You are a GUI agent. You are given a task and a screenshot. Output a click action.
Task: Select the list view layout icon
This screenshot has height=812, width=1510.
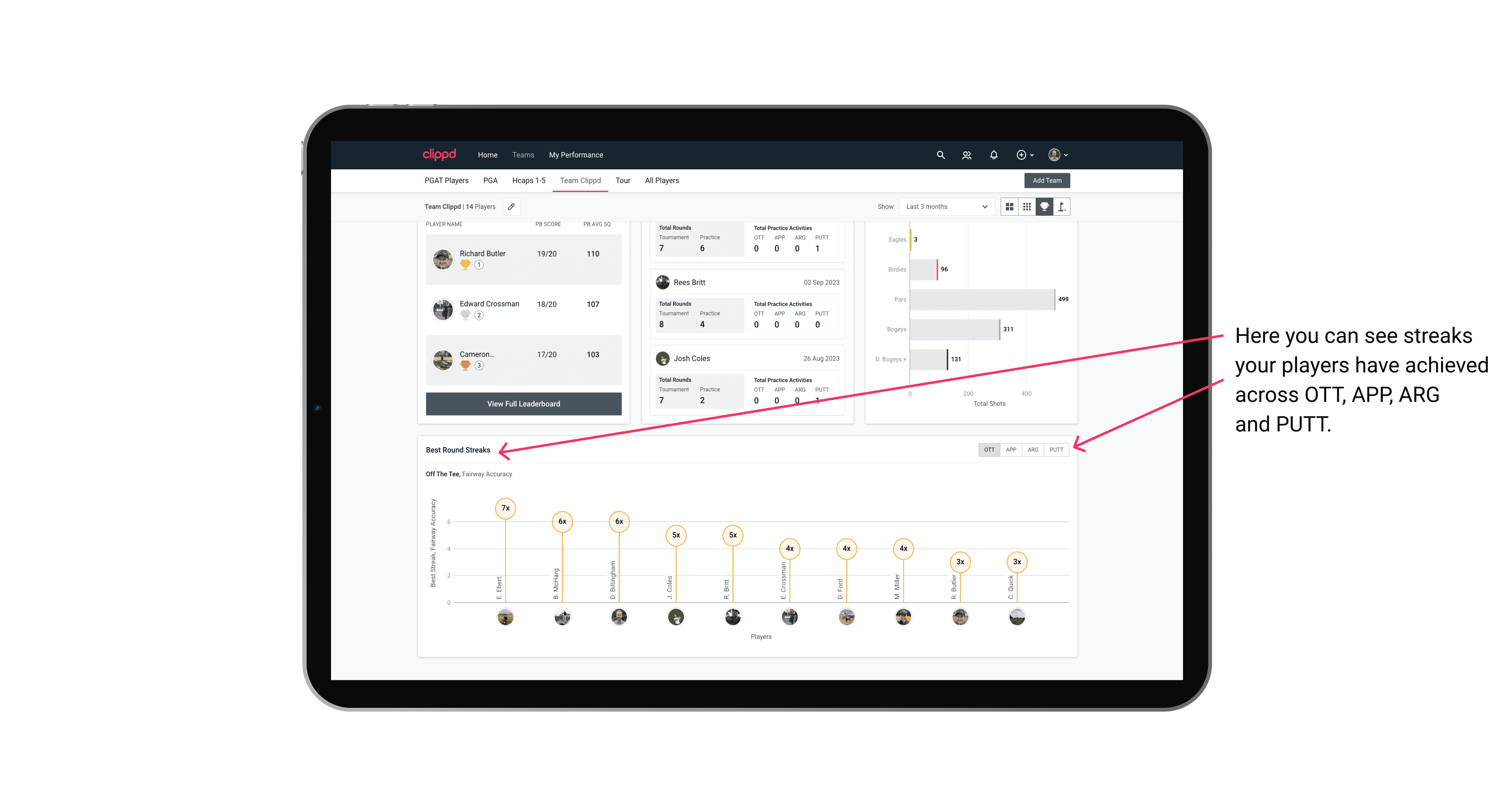(1026, 207)
